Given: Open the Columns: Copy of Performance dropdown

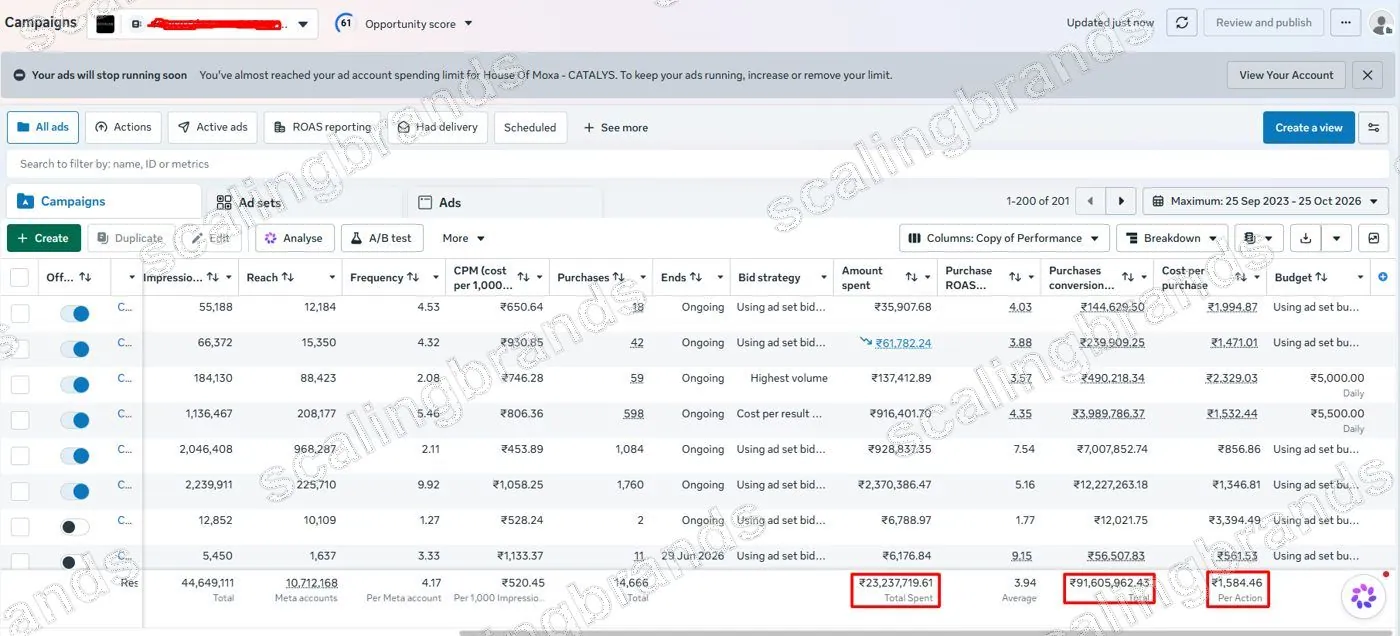Looking at the screenshot, I should (x=1004, y=238).
